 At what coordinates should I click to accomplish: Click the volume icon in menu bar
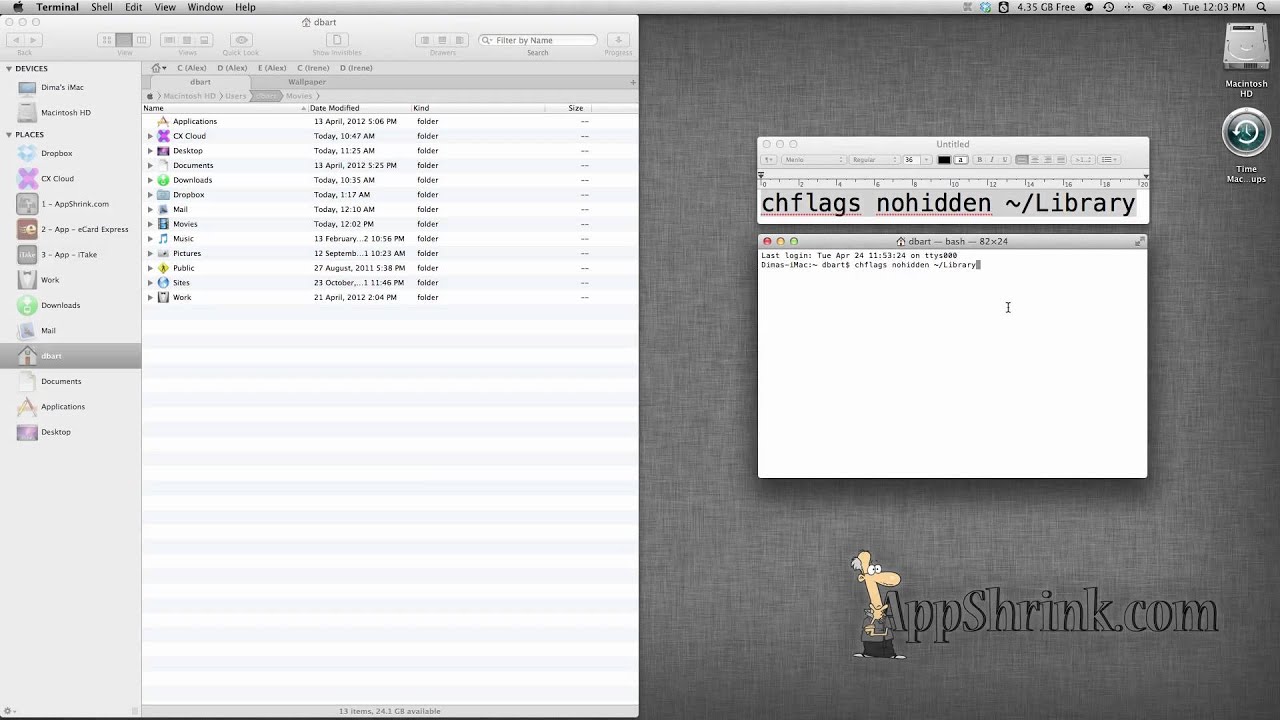tap(1168, 7)
